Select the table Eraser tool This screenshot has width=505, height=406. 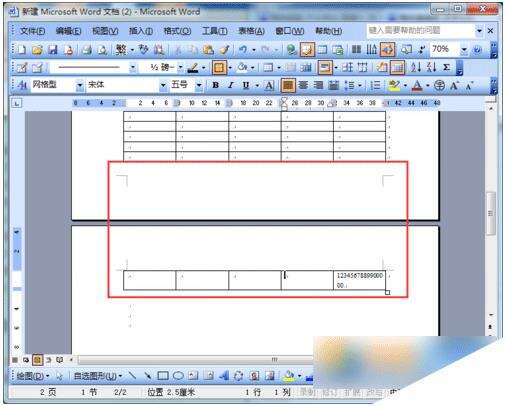(x=37, y=68)
